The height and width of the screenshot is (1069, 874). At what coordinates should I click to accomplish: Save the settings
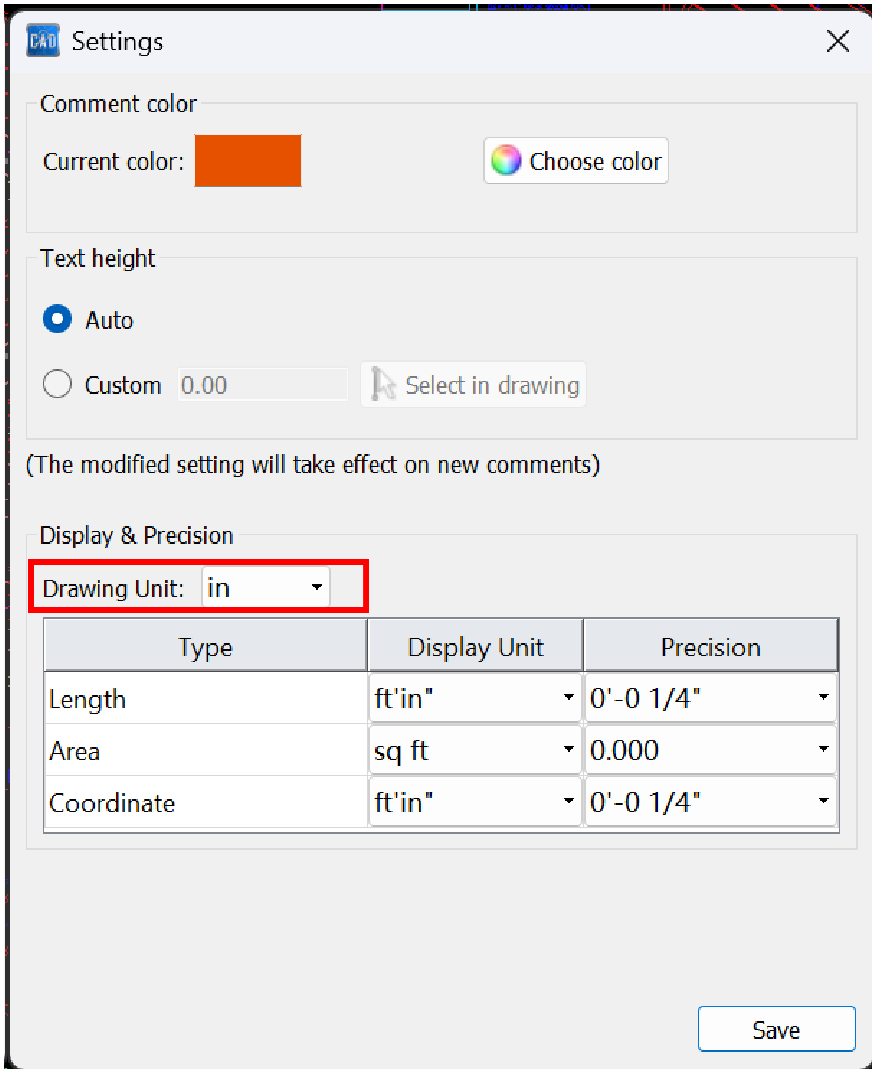[x=776, y=1030]
